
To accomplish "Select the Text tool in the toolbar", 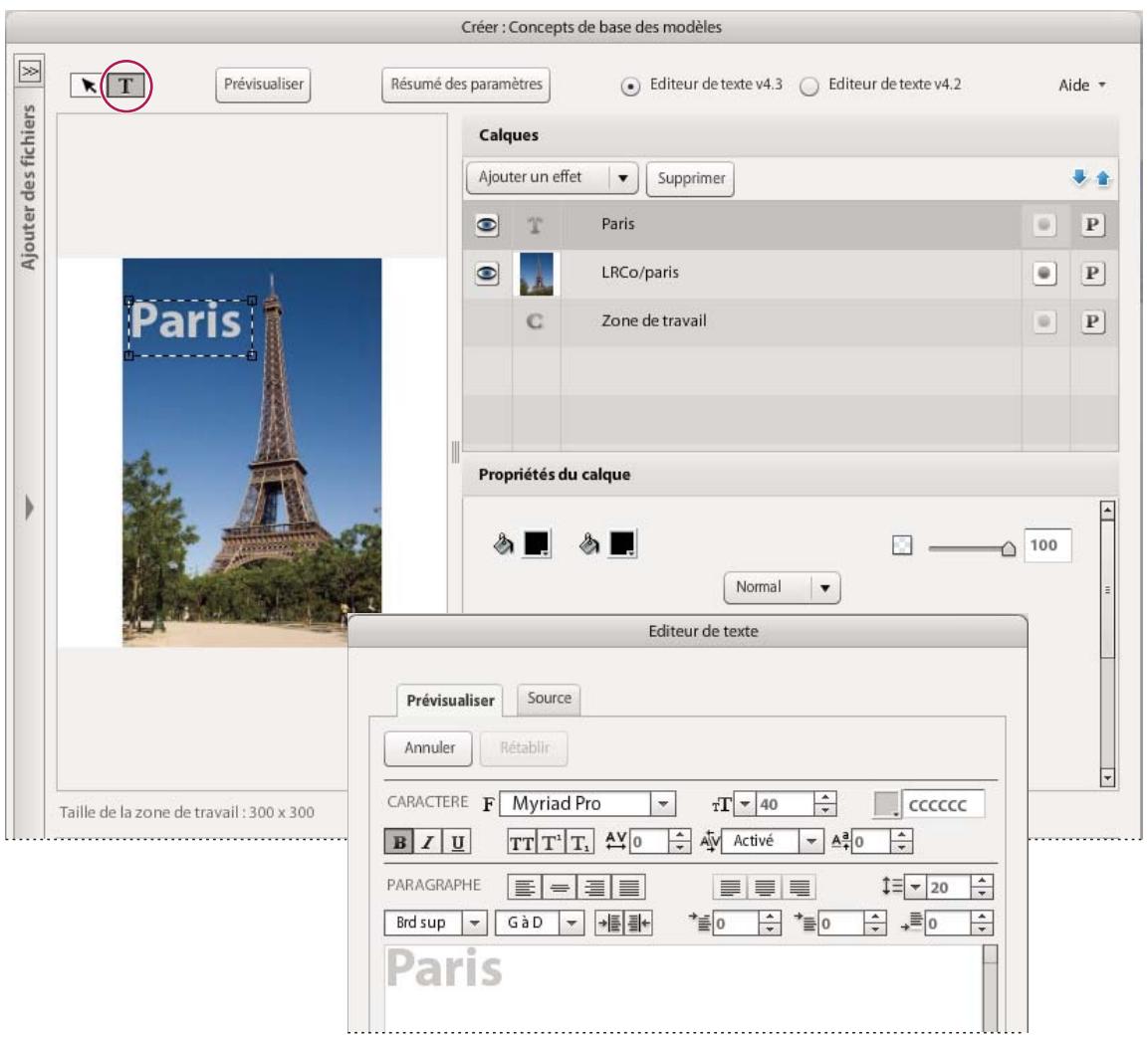I will coord(126,86).
